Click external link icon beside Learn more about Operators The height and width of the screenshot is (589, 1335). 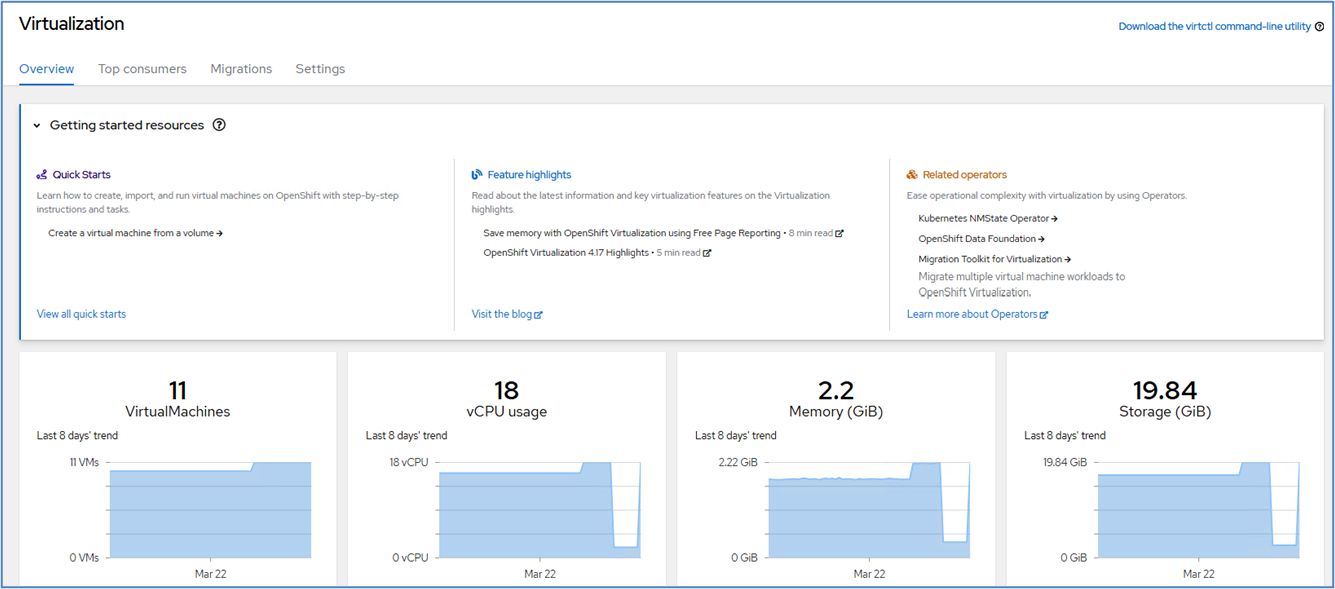1044,315
